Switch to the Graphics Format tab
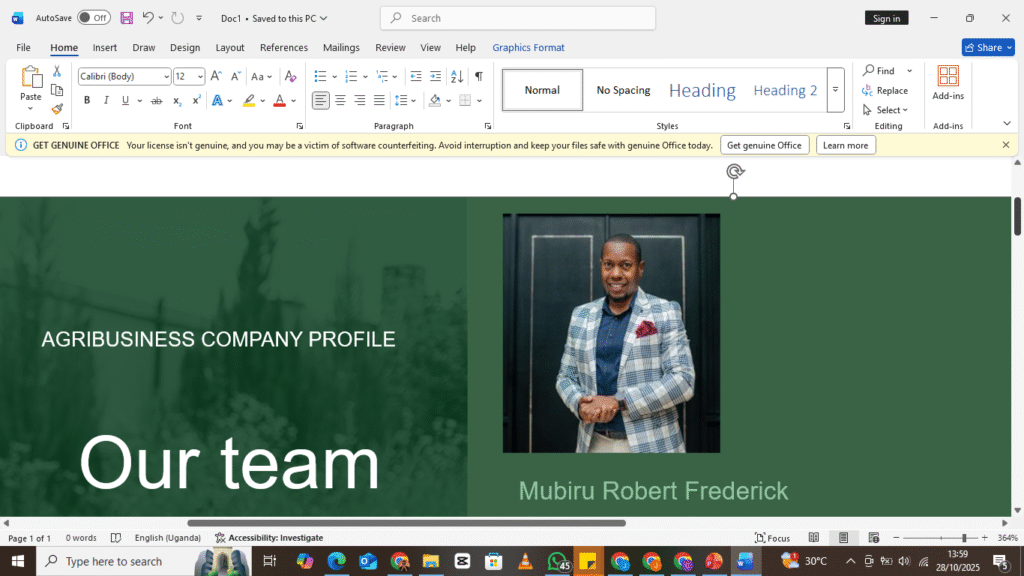 click(x=528, y=47)
